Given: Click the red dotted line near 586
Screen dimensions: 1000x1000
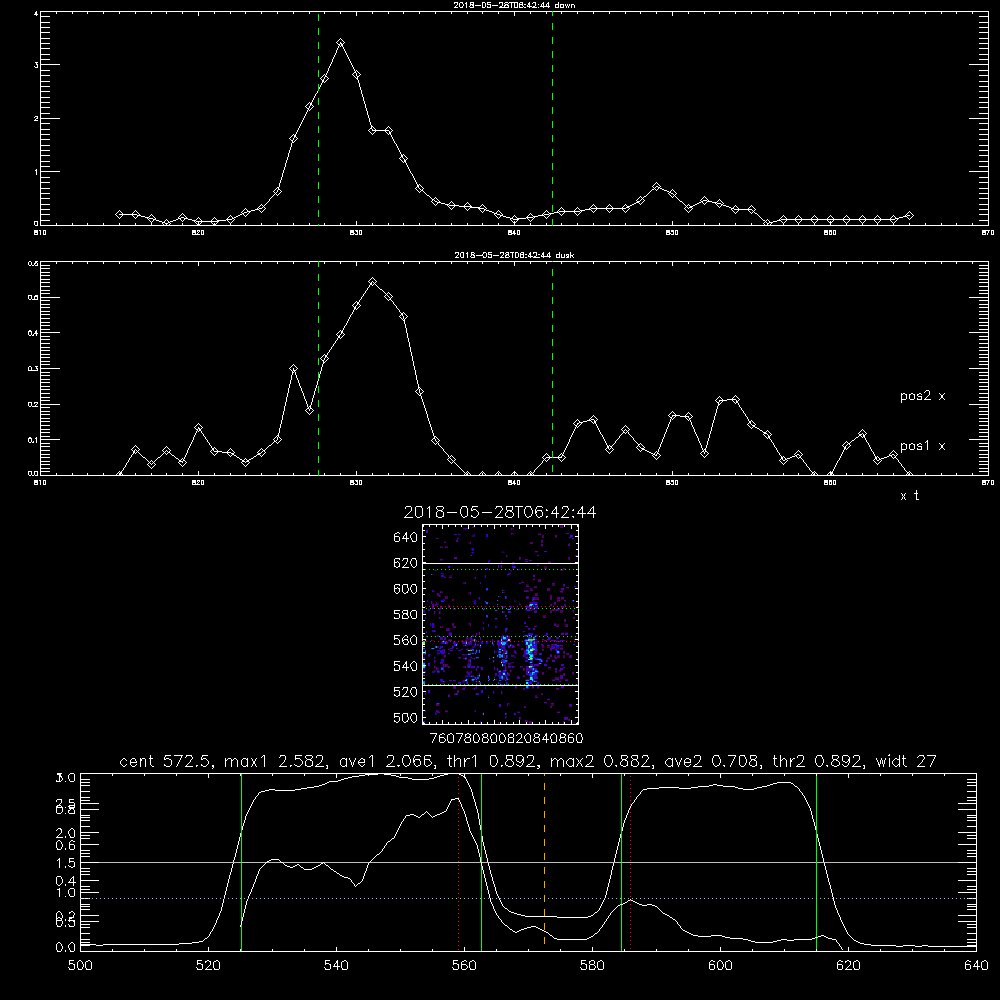Looking at the screenshot, I should coord(630,861).
